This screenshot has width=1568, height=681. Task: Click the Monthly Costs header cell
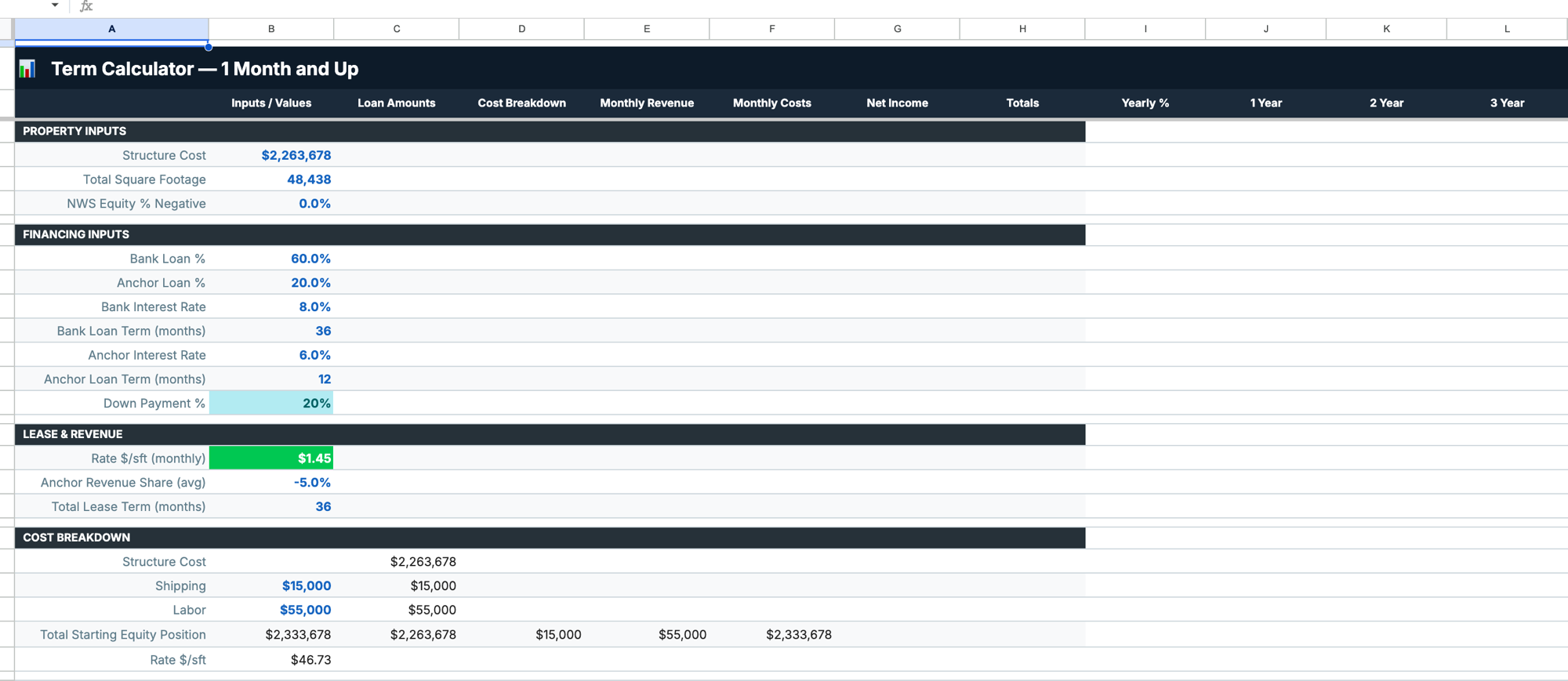pyautogui.click(x=772, y=103)
